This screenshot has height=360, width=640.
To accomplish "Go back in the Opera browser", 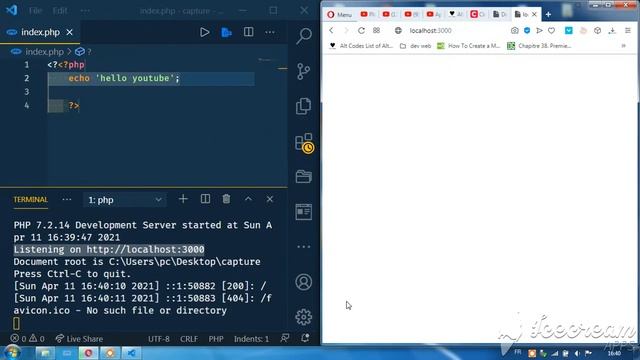I will [x=331, y=31].
